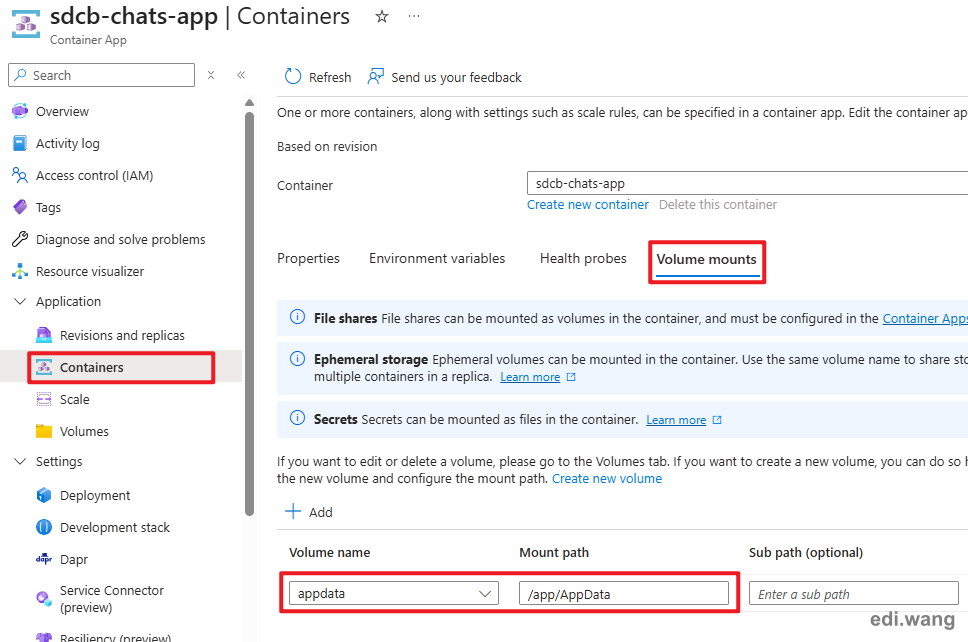Click the sidebar vertical scrollbar

point(249,312)
